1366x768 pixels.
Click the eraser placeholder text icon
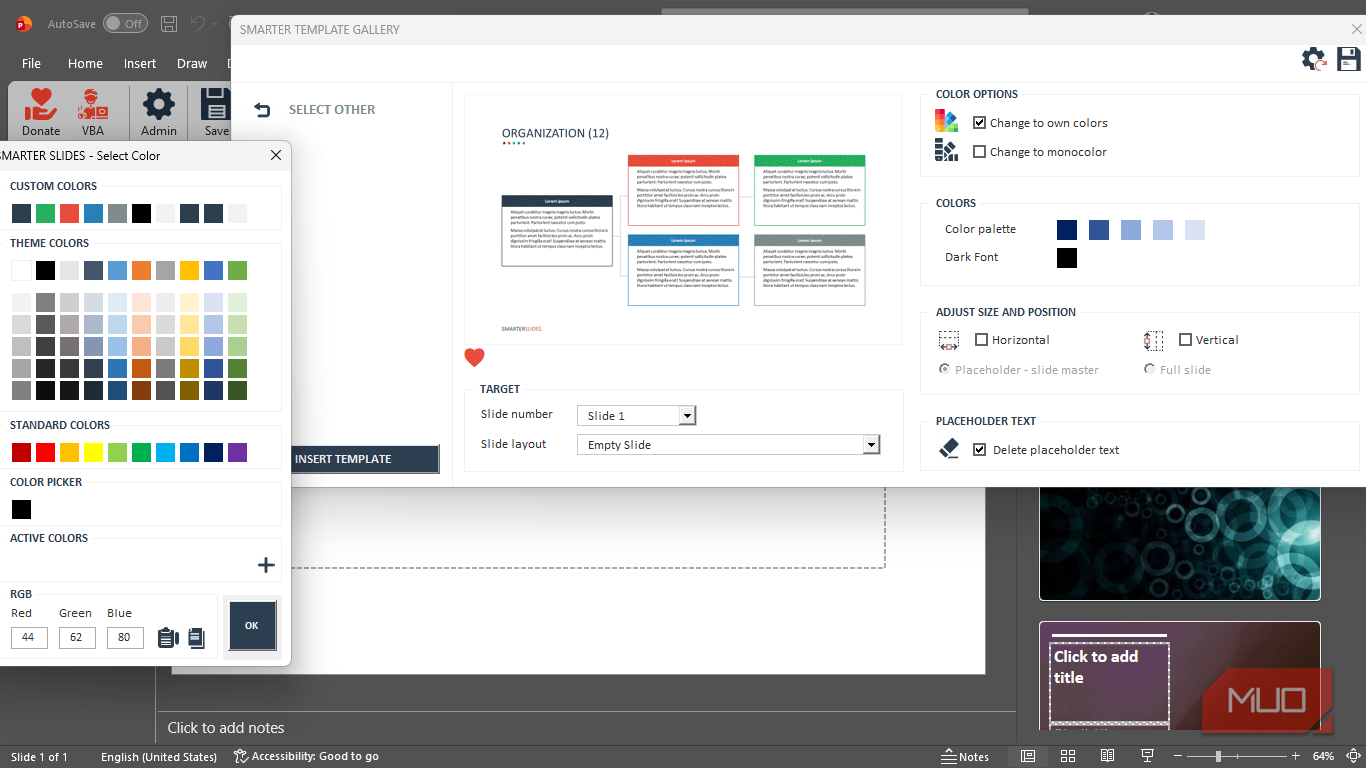pos(949,449)
